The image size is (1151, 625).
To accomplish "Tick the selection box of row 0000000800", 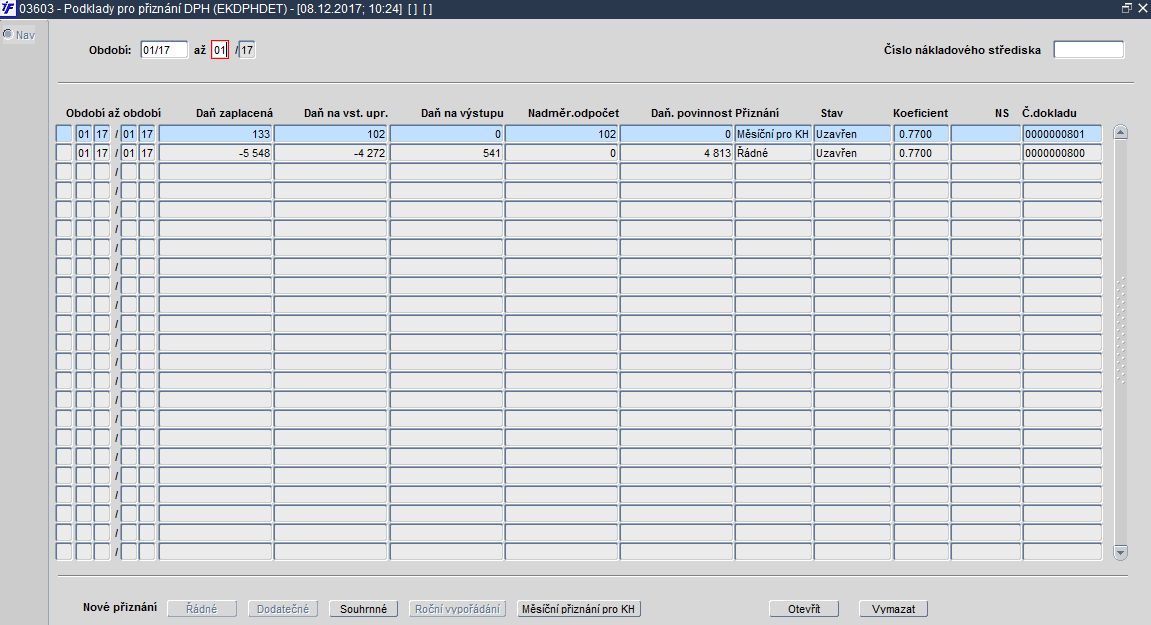I will [x=64, y=153].
